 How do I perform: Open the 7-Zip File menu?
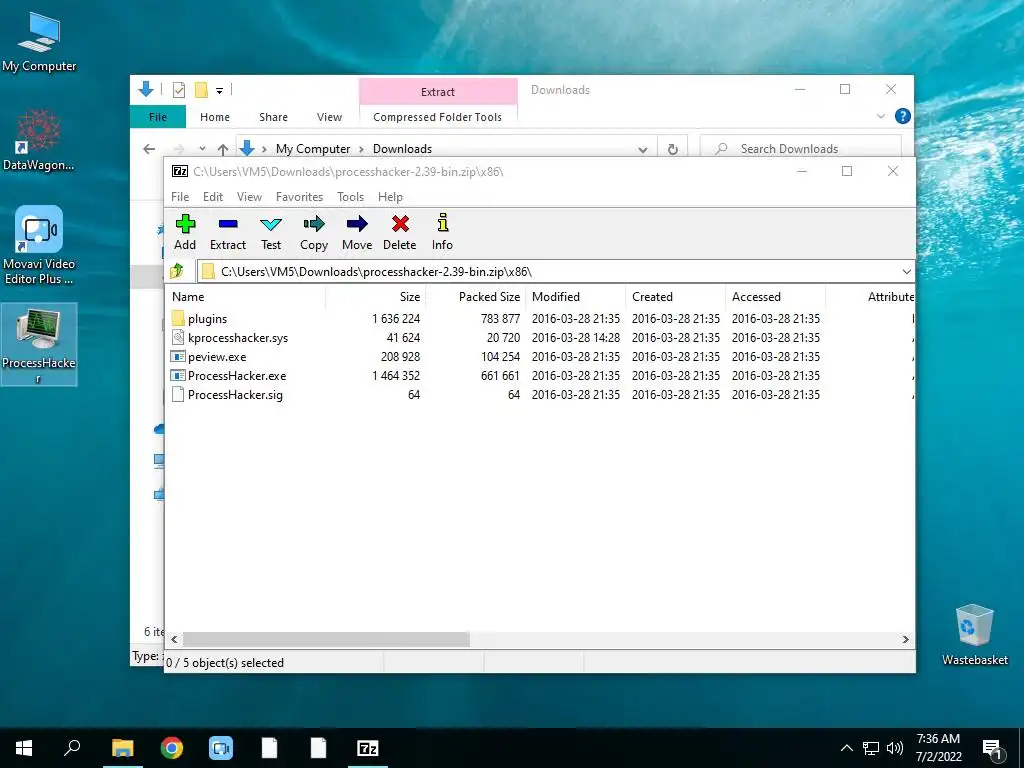pos(180,197)
